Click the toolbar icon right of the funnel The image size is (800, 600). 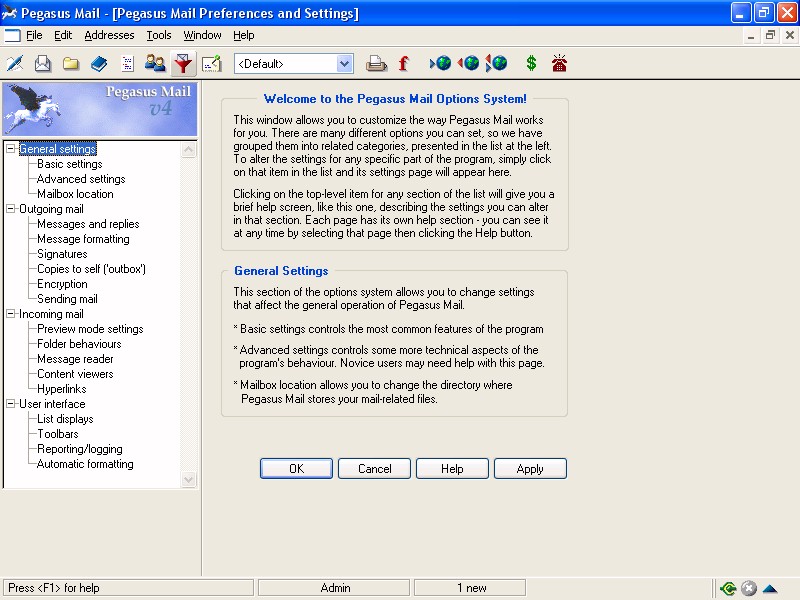tap(211, 64)
